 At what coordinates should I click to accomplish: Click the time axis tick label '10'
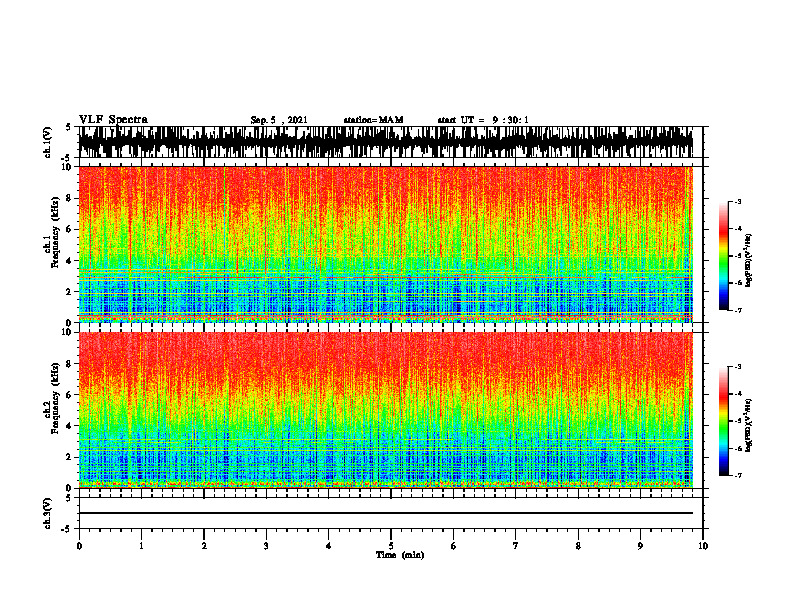point(703,546)
